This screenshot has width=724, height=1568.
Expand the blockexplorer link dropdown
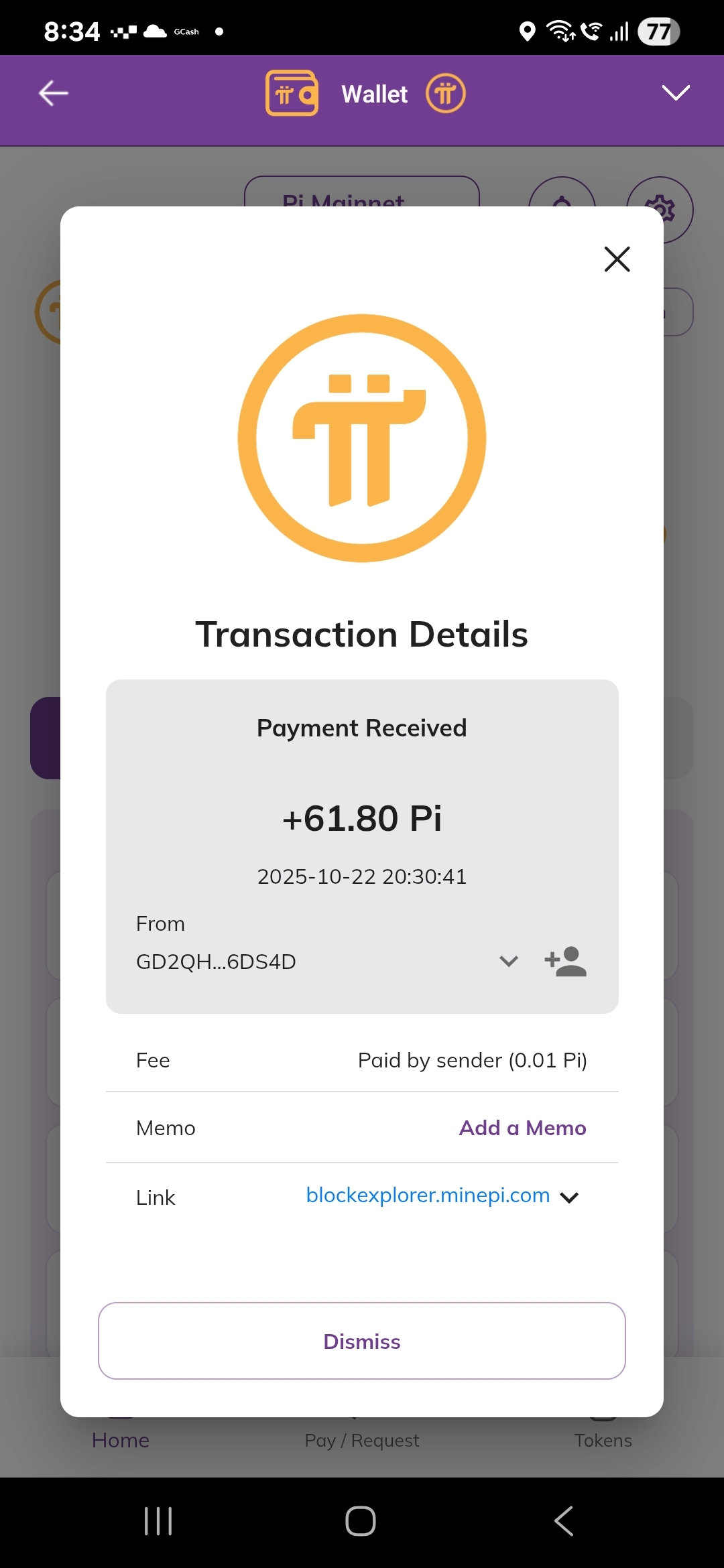569,1197
